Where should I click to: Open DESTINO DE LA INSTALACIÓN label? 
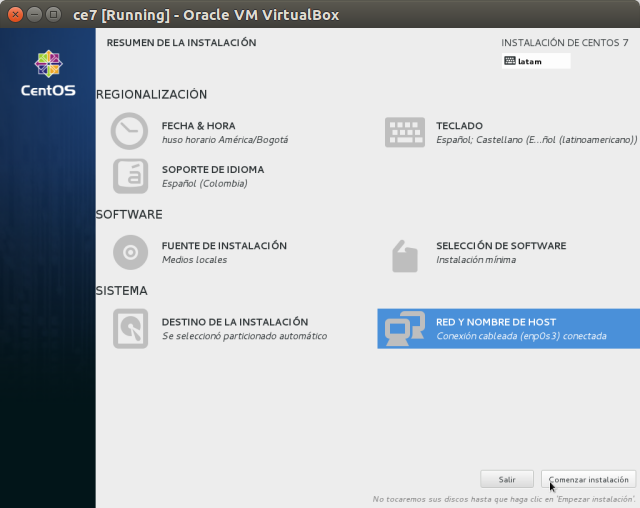(x=235, y=322)
